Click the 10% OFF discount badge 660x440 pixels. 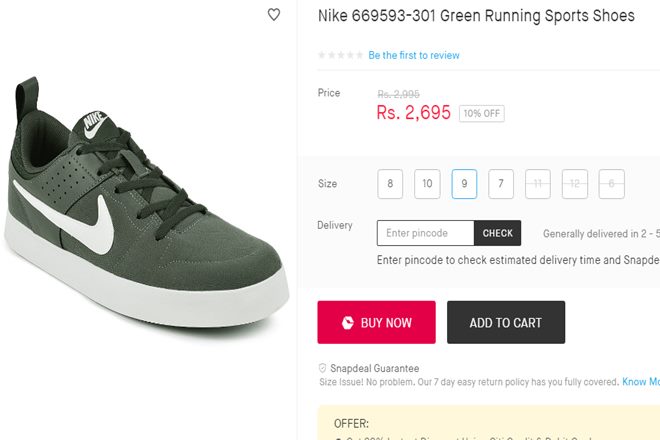click(481, 113)
